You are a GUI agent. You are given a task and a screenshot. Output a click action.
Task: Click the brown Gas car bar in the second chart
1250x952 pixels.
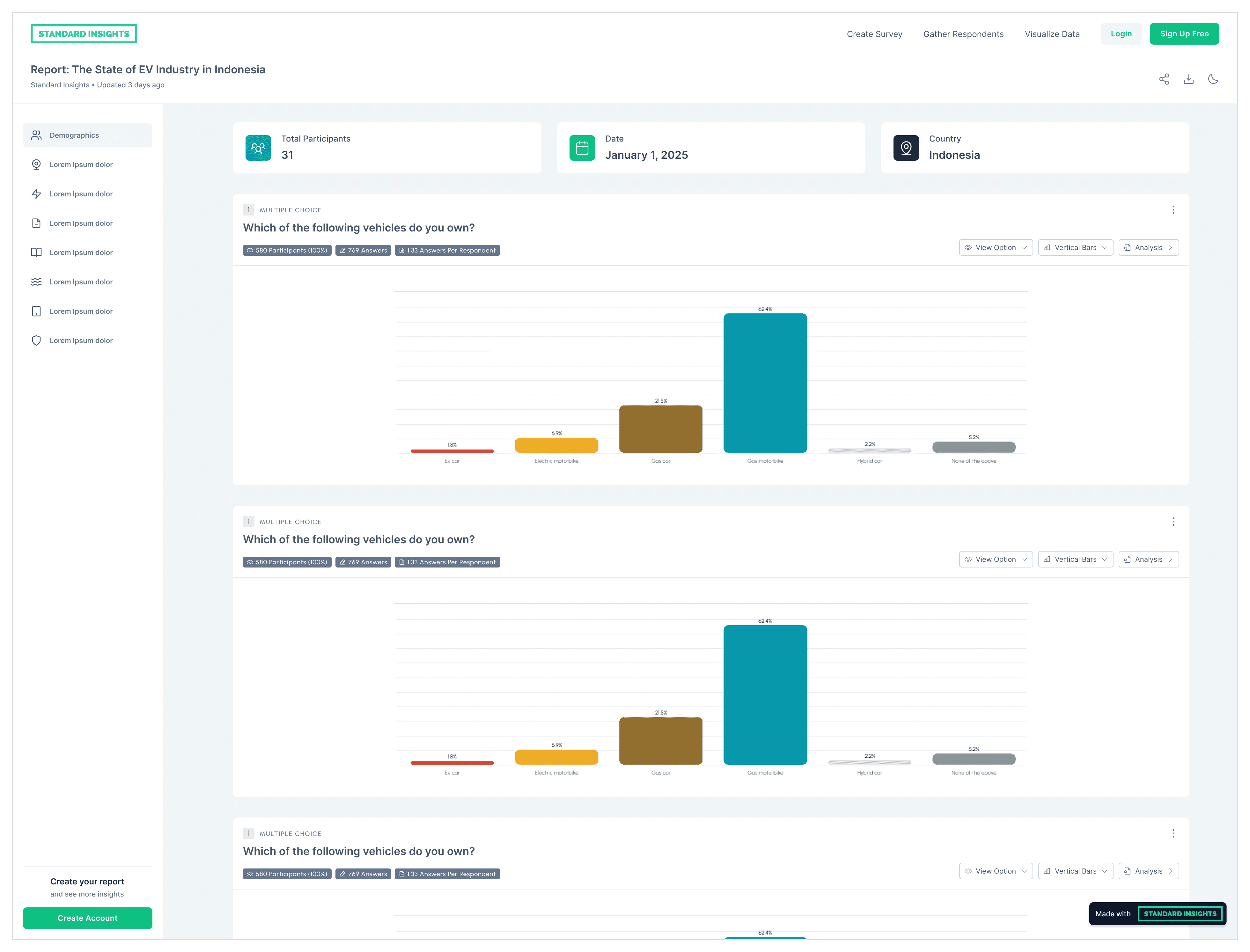(661, 741)
